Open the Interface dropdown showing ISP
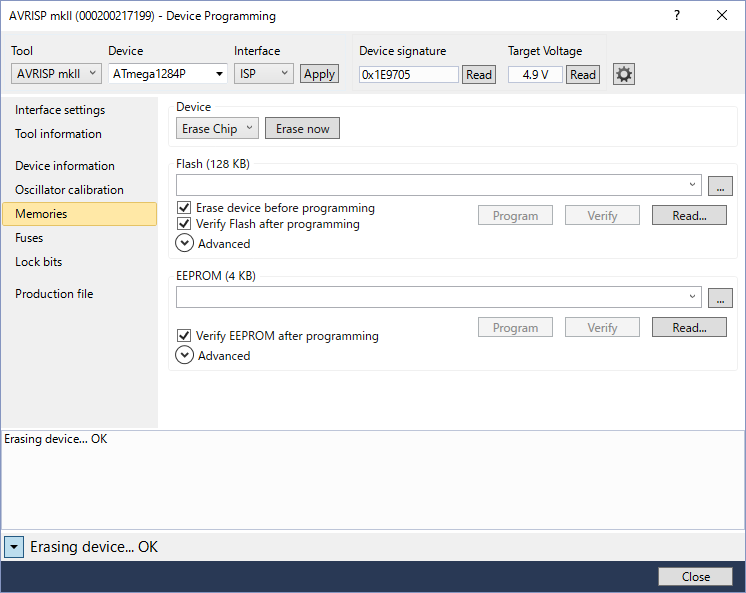The width and height of the screenshot is (746, 593). (x=264, y=74)
